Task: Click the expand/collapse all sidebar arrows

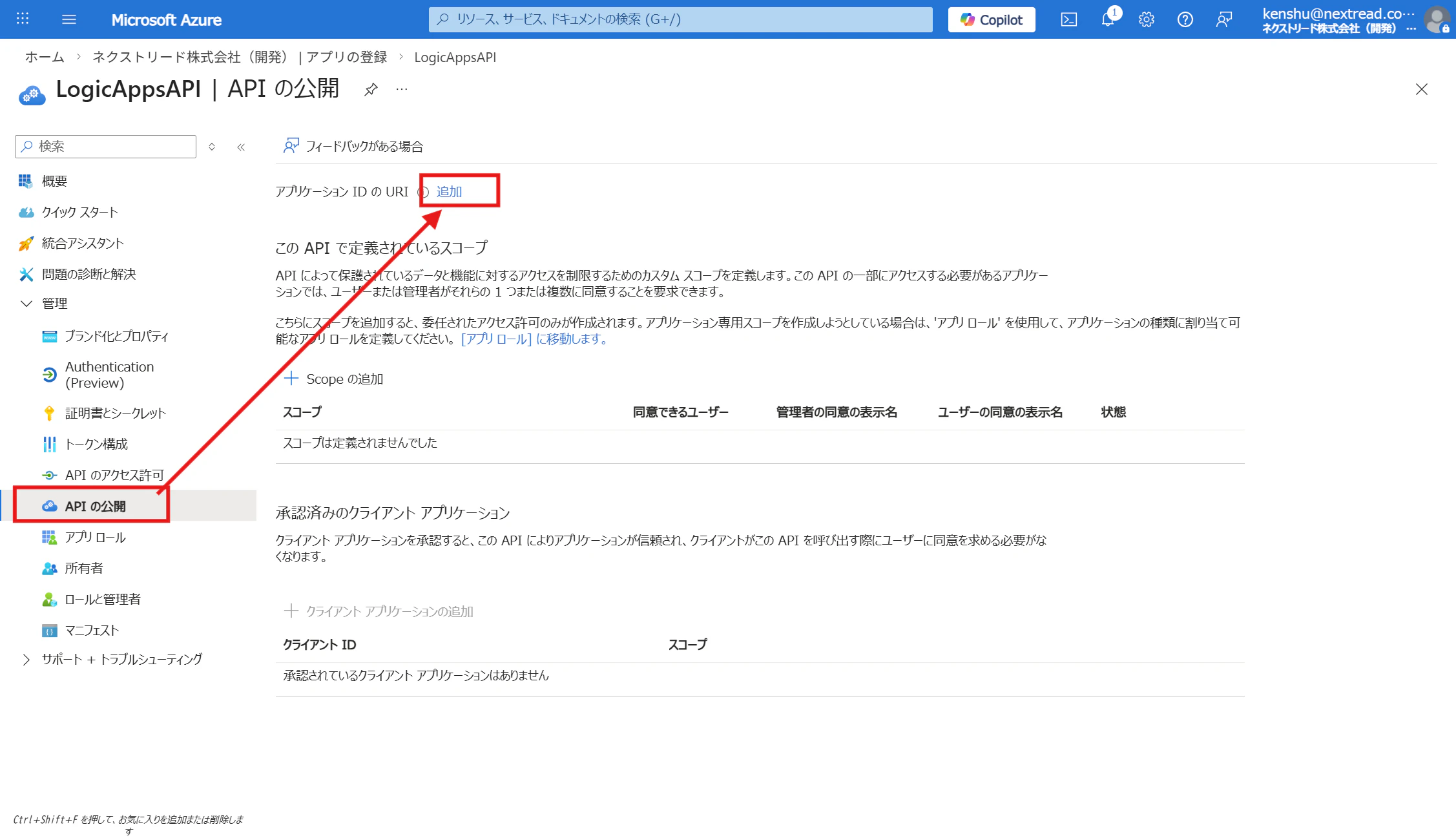Action: pyautogui.click(x=212, y=147)
